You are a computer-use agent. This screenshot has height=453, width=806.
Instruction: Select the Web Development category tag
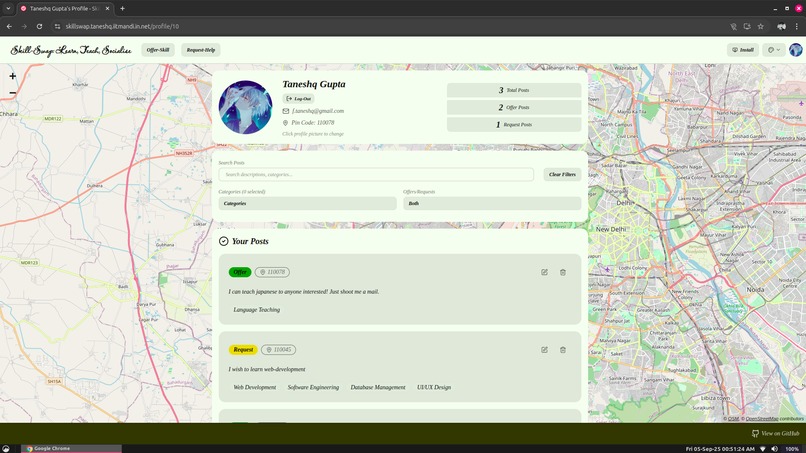[x=254, y=387]
